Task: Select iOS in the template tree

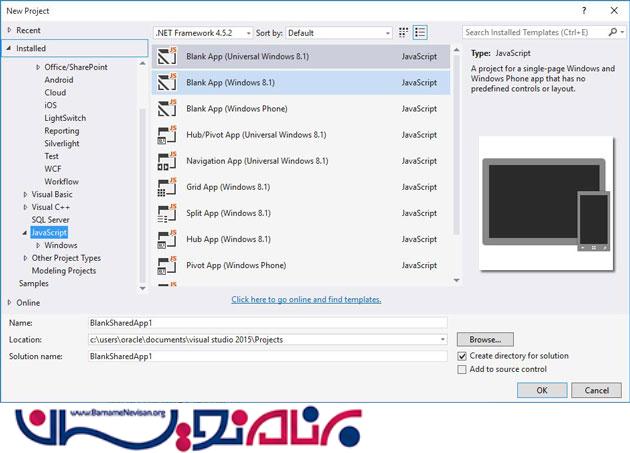Action: tap(51, 105)
